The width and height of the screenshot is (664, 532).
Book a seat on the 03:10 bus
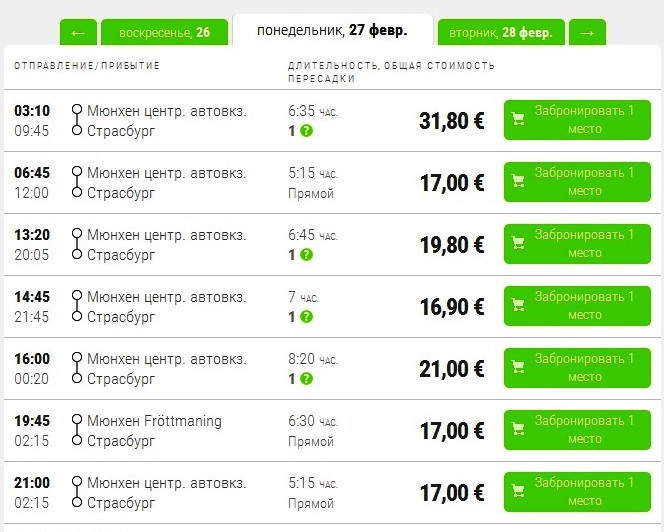pyautogui.click(x=569, y=120)
